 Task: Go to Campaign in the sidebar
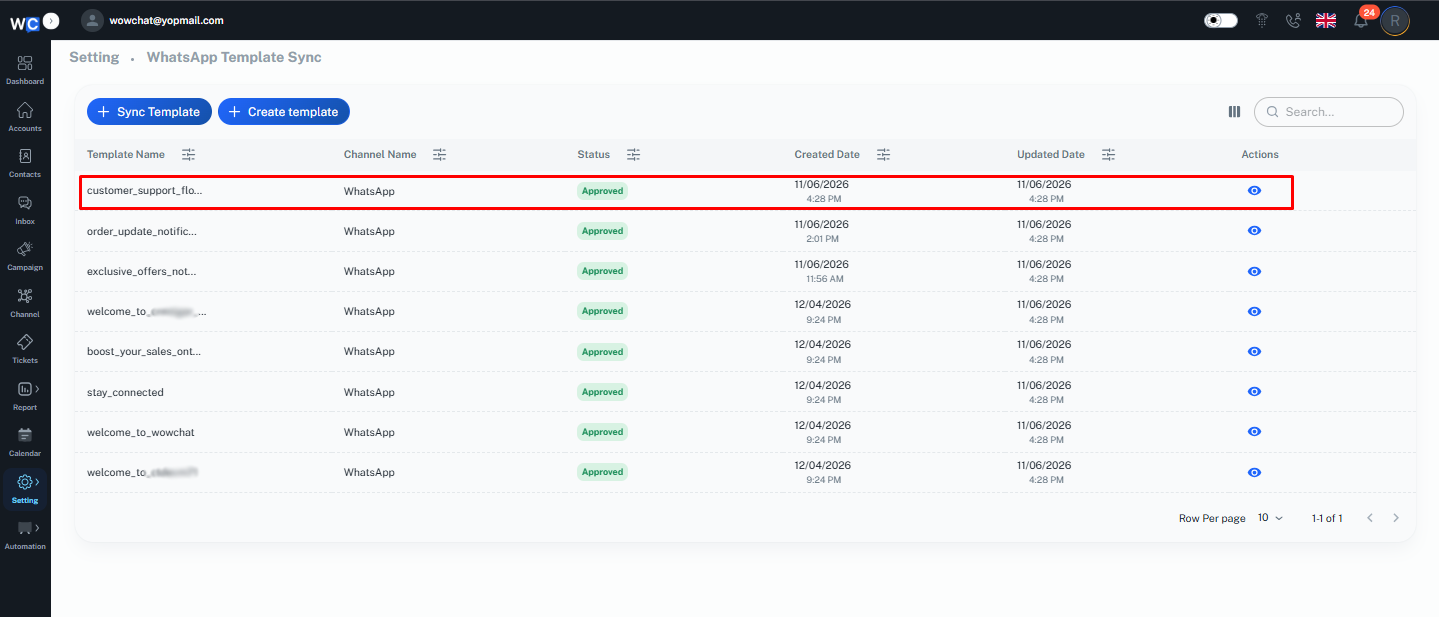pos(25,255)
